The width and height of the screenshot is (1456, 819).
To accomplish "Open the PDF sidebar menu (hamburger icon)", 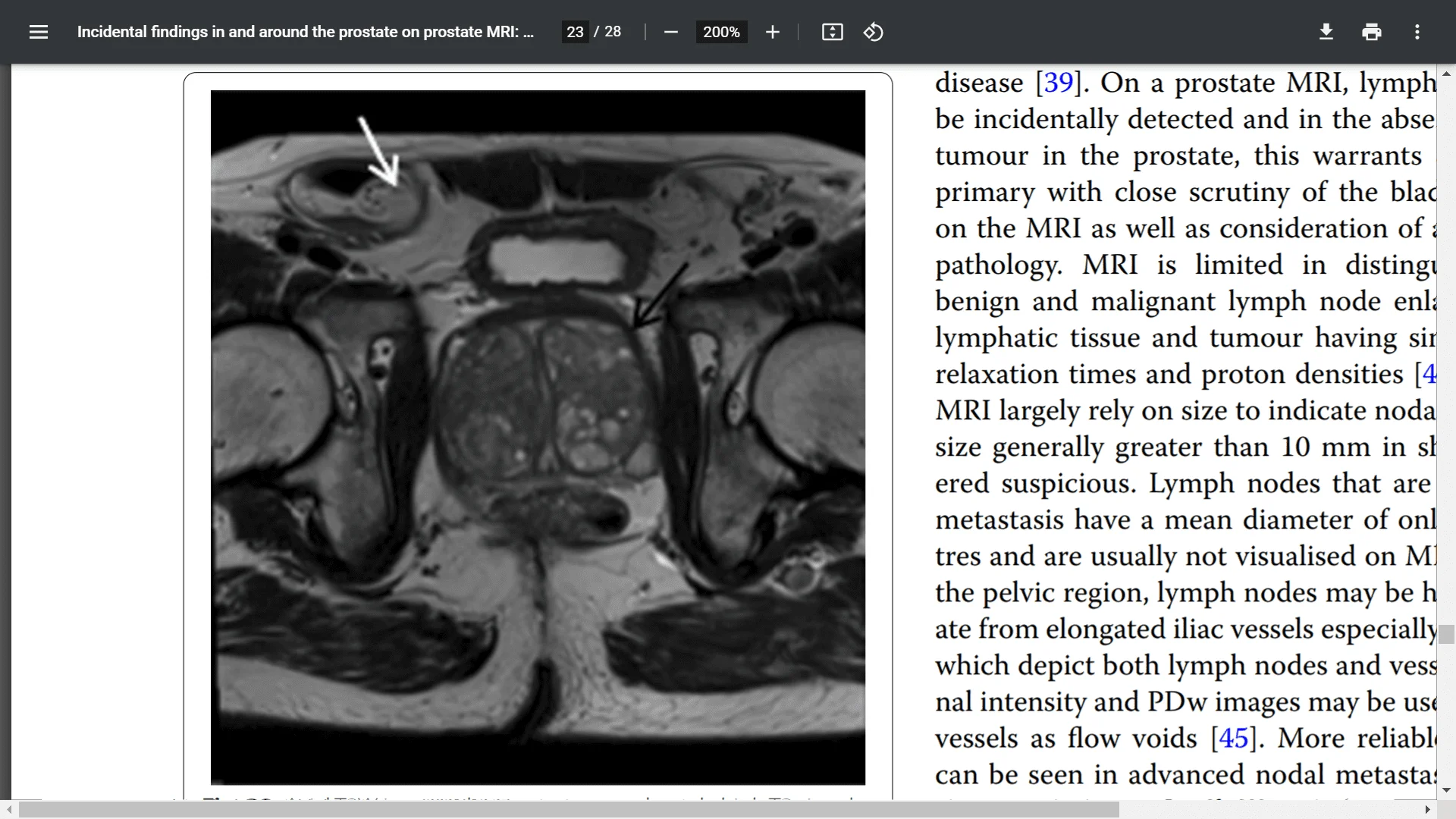I will (x=39, y=32).
